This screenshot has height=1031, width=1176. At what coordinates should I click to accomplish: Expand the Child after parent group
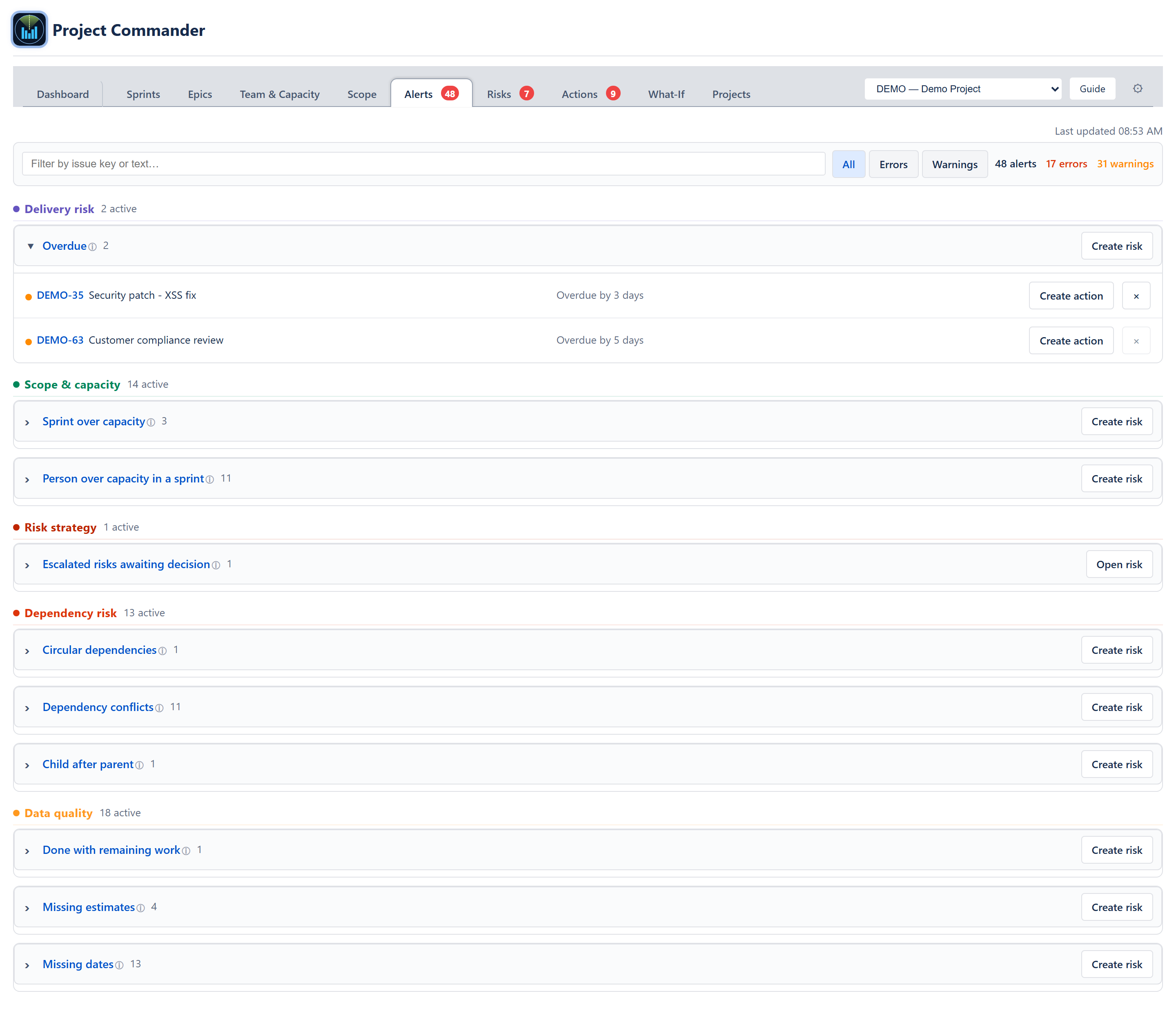(27, 765)
